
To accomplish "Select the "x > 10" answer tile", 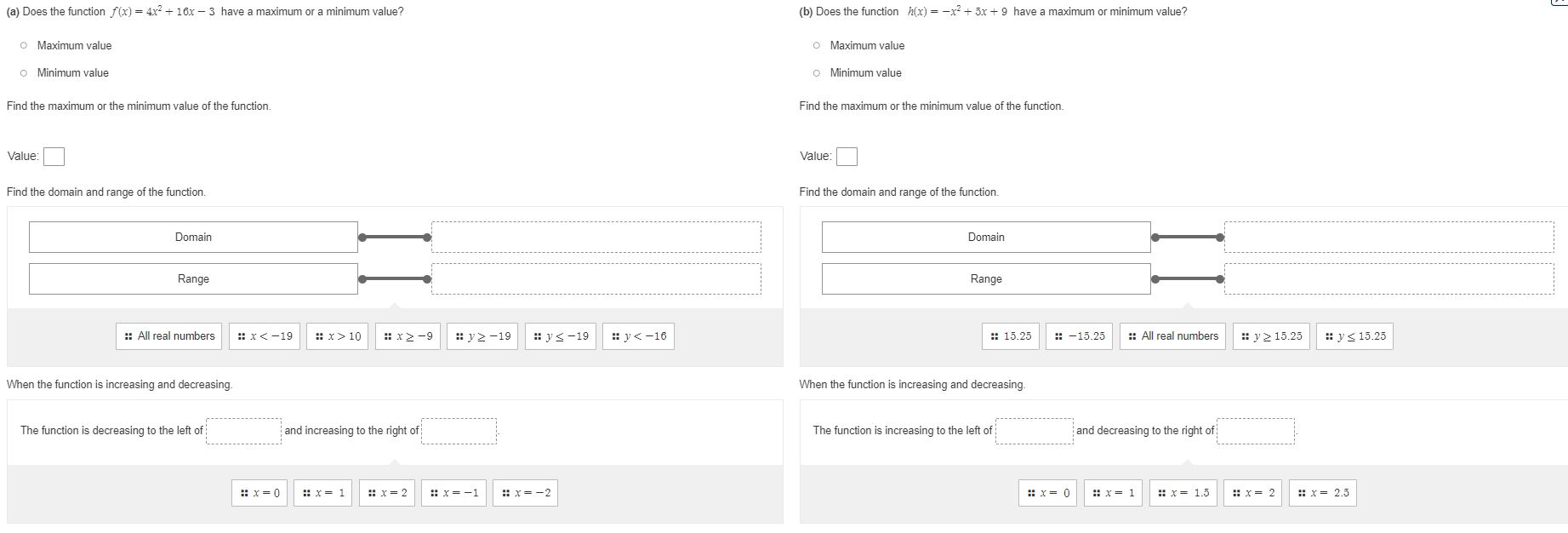I will [x=338, y=335].
